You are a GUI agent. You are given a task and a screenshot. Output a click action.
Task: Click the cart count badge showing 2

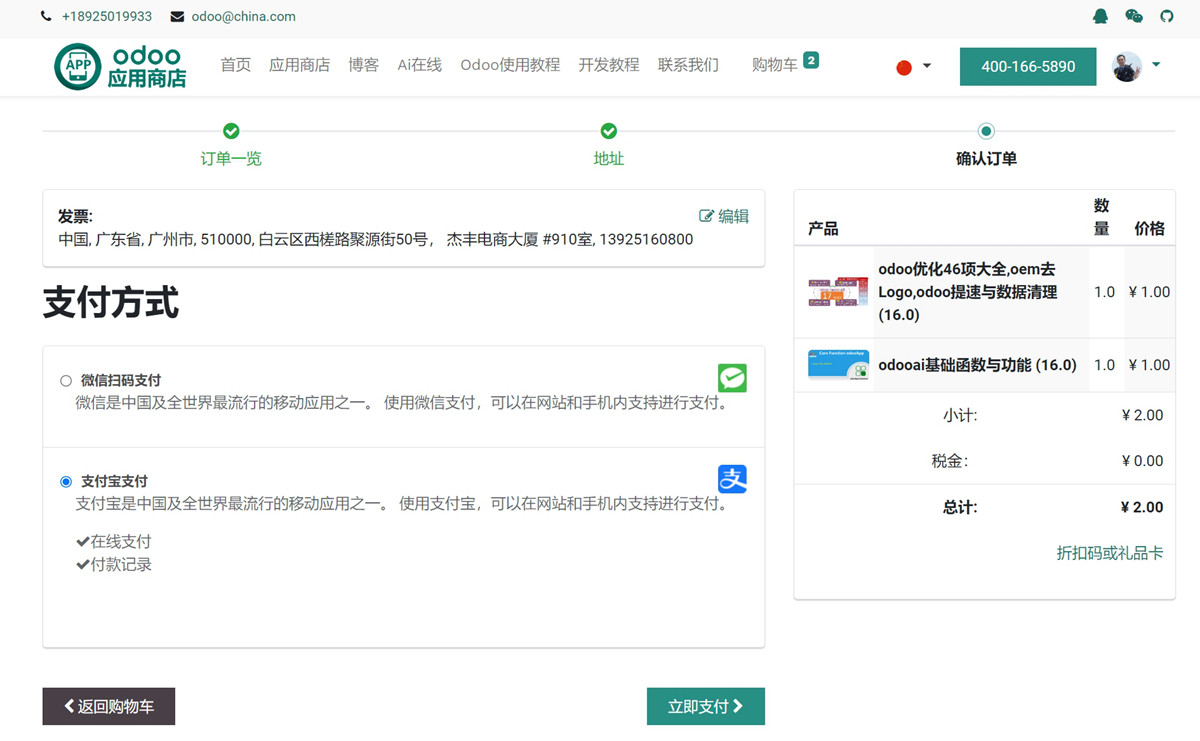point(811,60)
